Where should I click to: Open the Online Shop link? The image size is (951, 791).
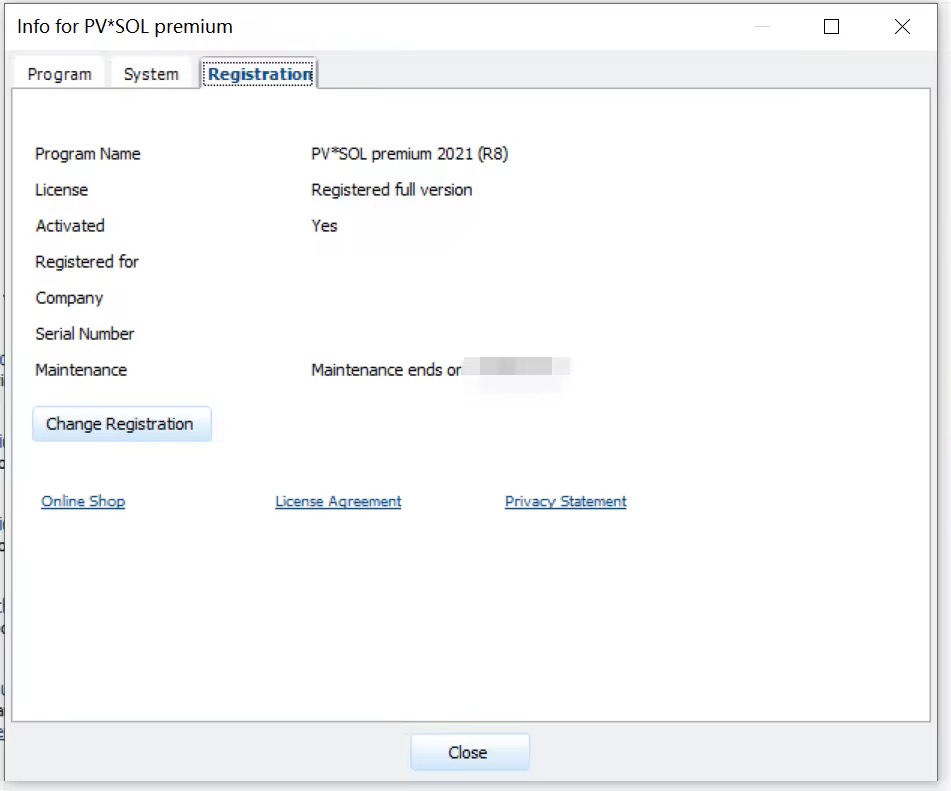coord(82,501)
